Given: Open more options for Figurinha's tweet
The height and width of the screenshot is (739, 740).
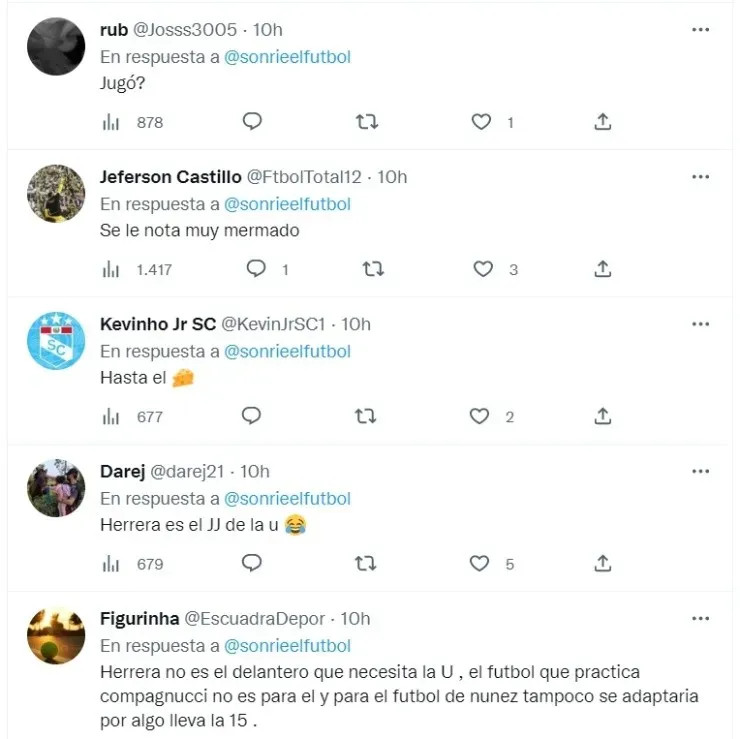Looking at the screenshot, I should coord(700,618).
